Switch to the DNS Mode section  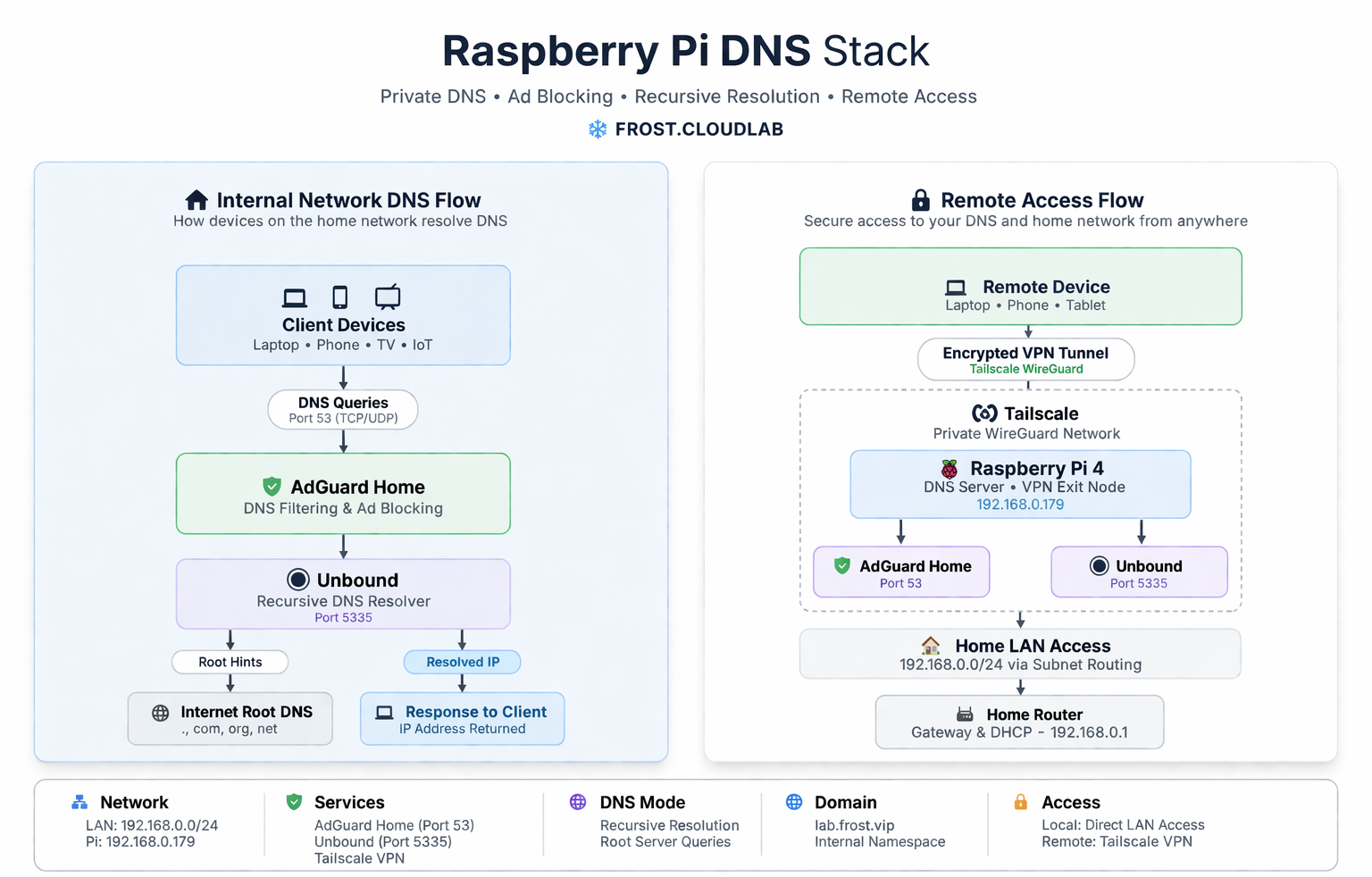(x=651, y=823)
